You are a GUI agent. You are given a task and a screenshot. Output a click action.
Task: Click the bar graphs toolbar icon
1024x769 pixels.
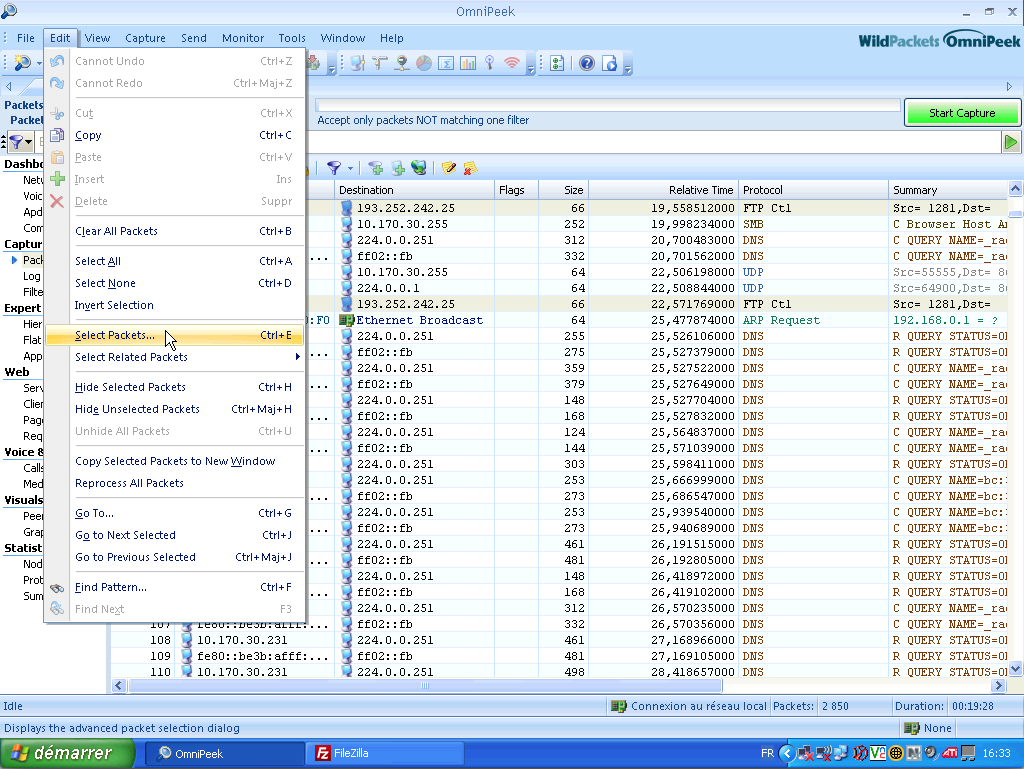pyautogui.click(x=468, y=63)
